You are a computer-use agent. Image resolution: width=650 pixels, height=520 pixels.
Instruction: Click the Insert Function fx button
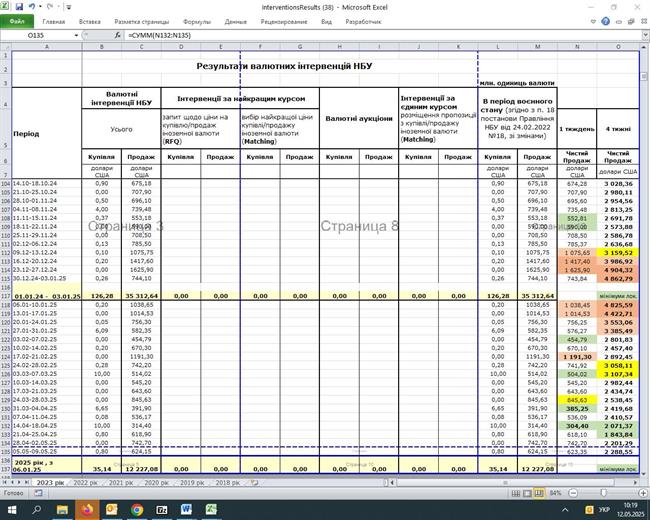pos(118,36)
